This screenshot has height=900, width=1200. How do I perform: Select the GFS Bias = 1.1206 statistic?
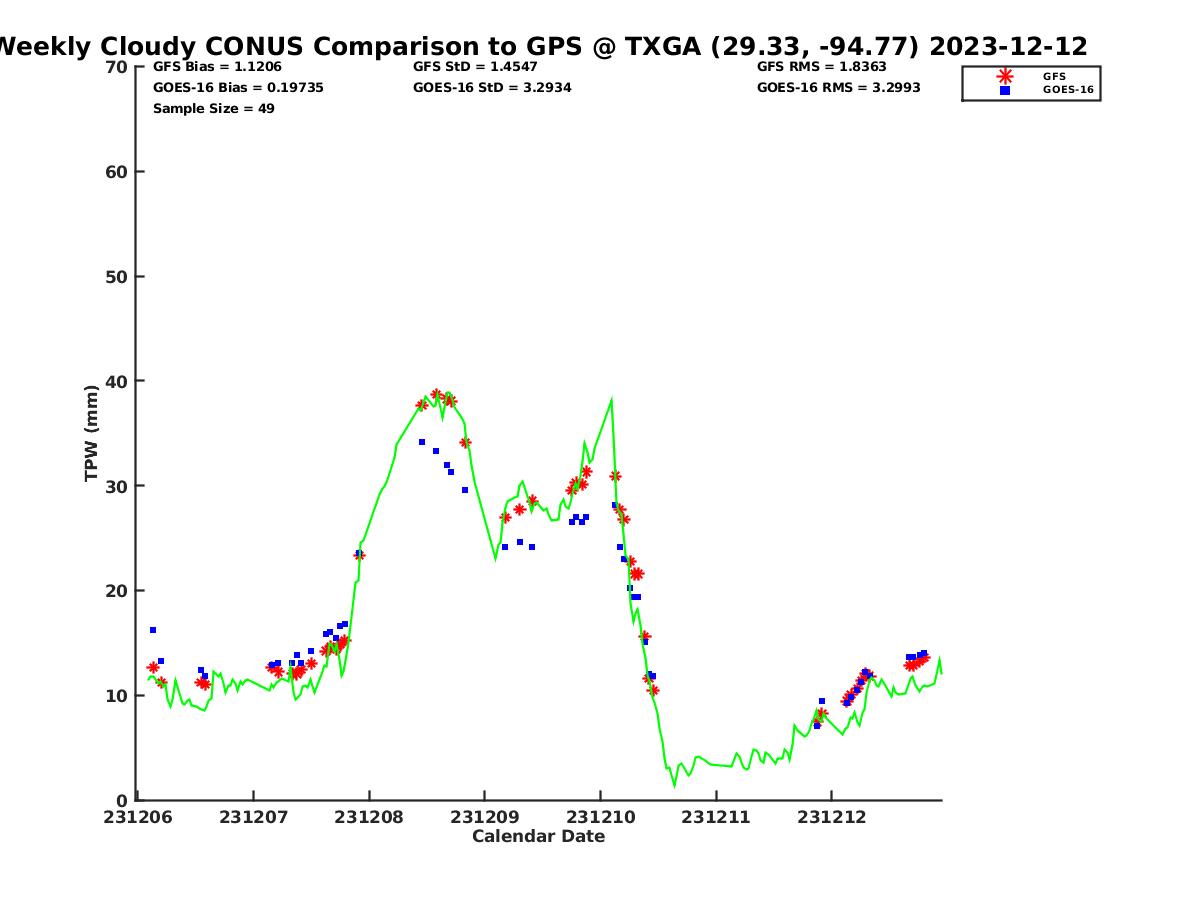[217, 67]
